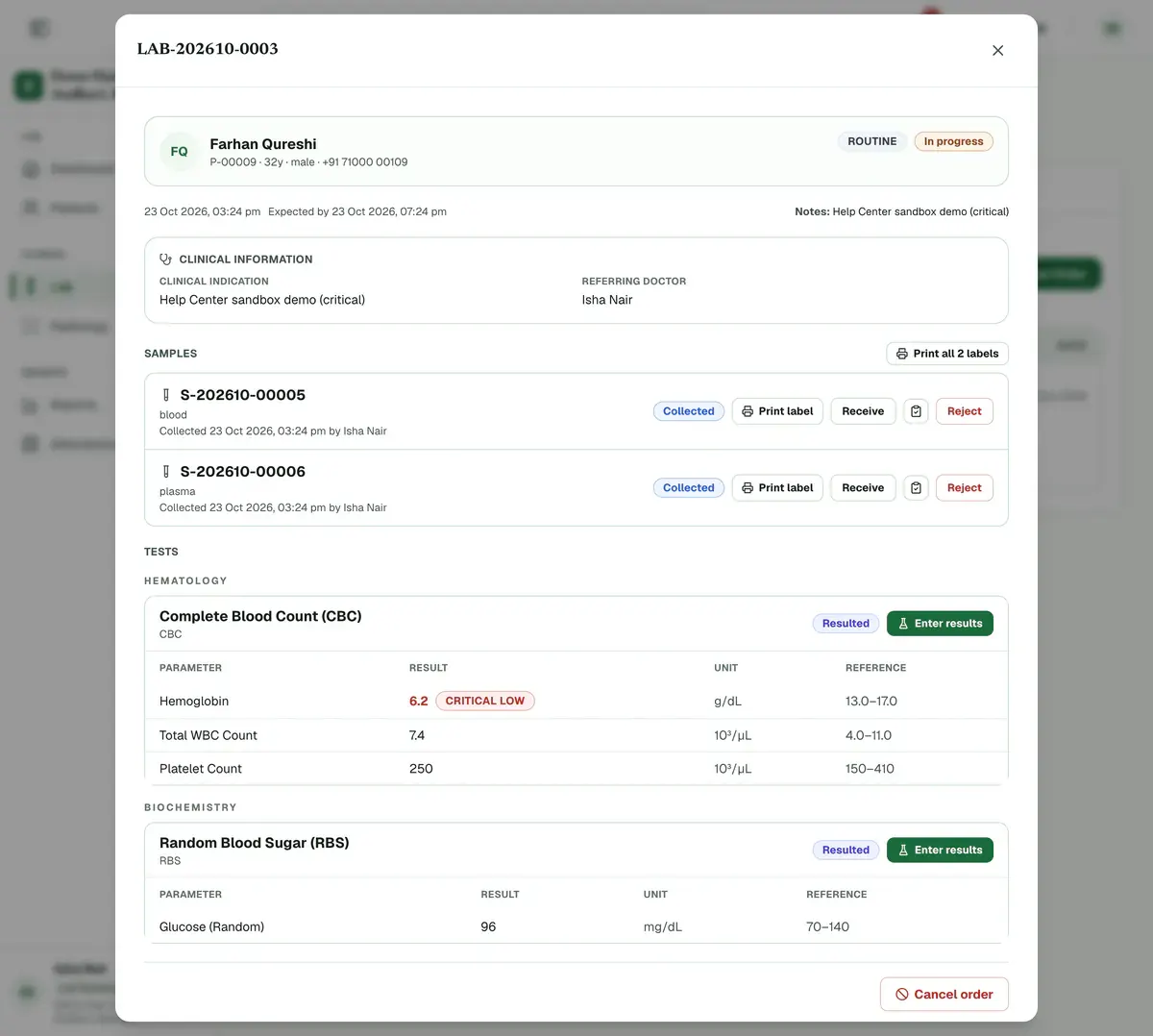
Task: Enter results for Complete Blood Count
Action: pyautogui.click(x=940, y=624)
